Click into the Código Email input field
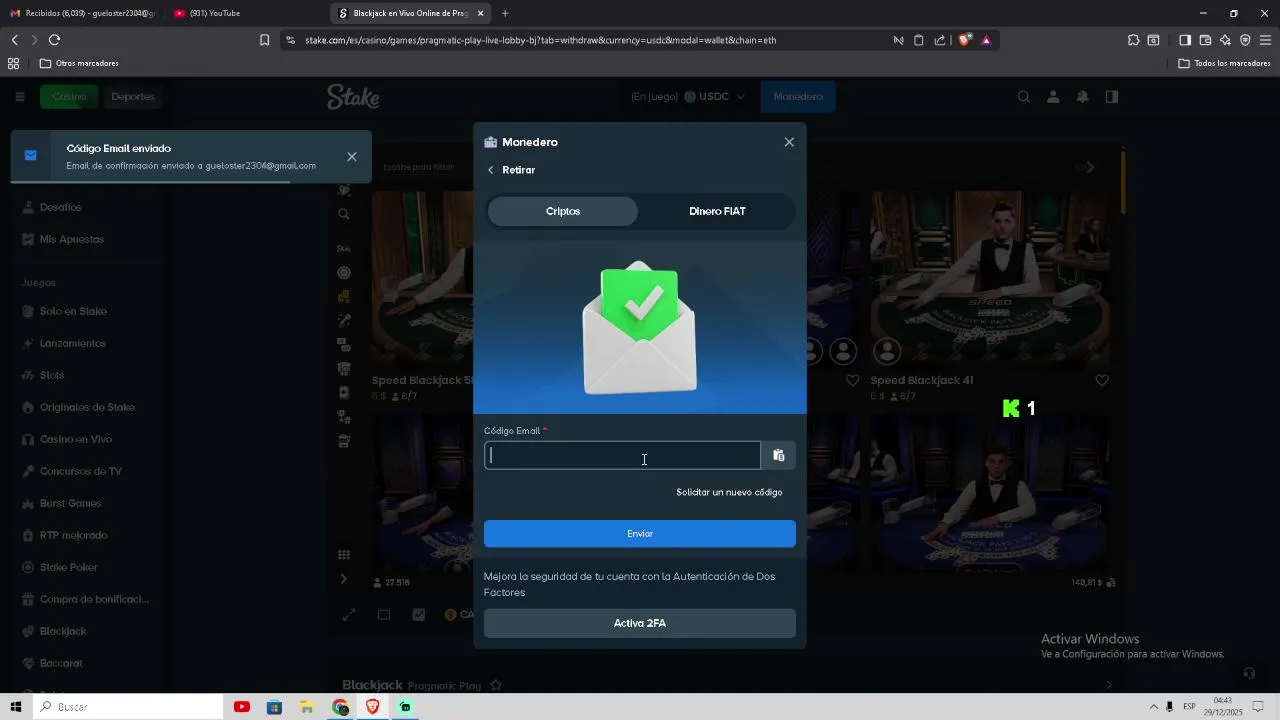Viewport: 1280px width, 720px height. (x=622, y=456)
